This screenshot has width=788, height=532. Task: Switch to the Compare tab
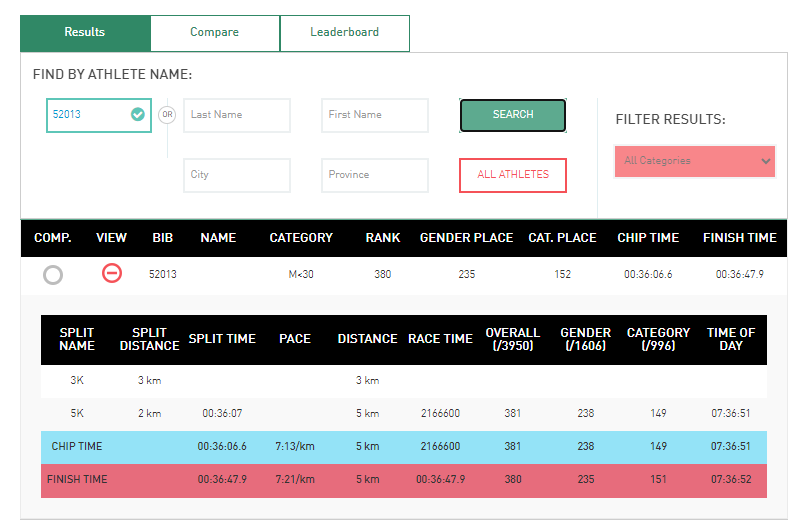[x=214, y=33]
